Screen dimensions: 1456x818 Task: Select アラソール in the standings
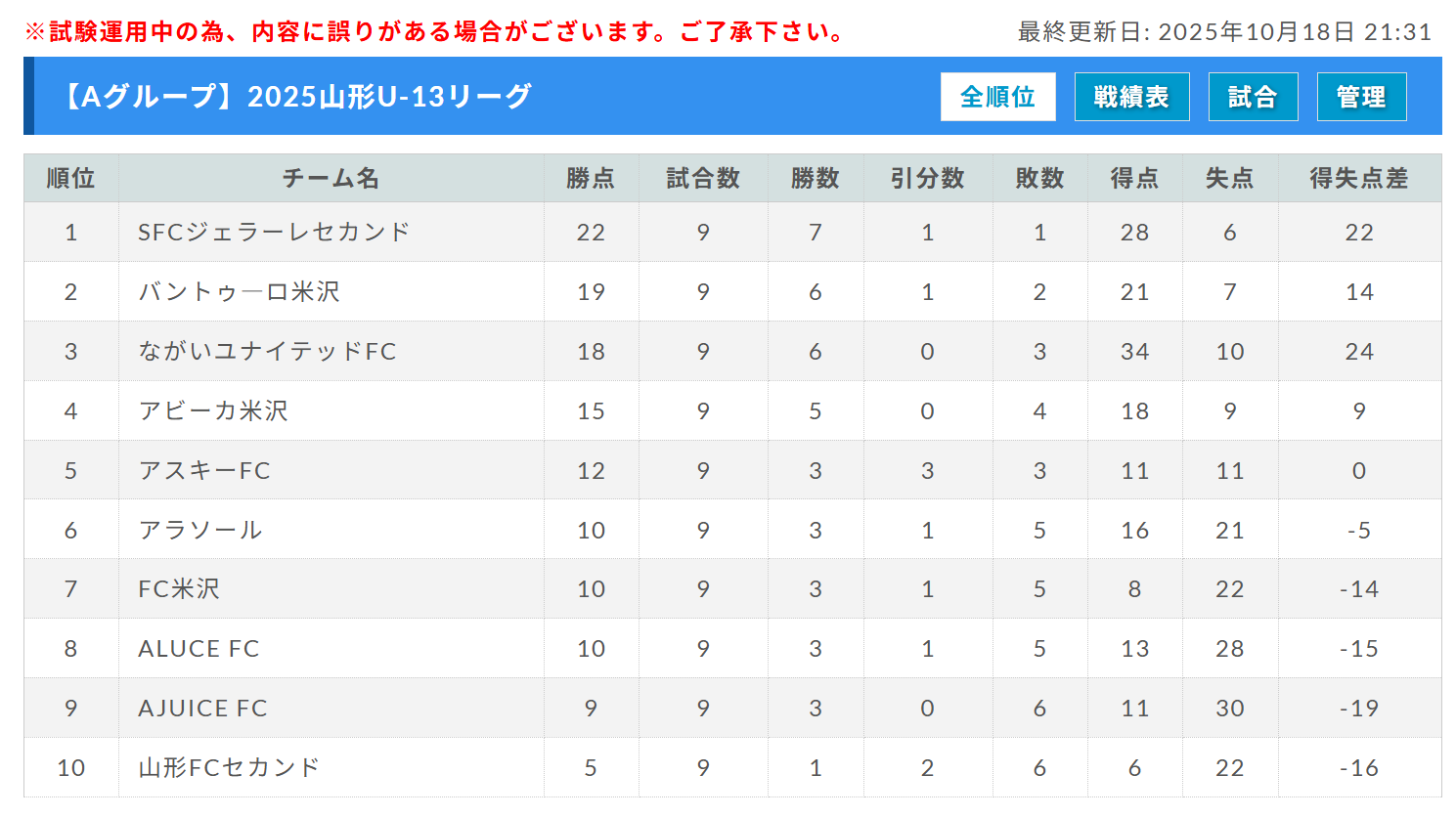200,531
